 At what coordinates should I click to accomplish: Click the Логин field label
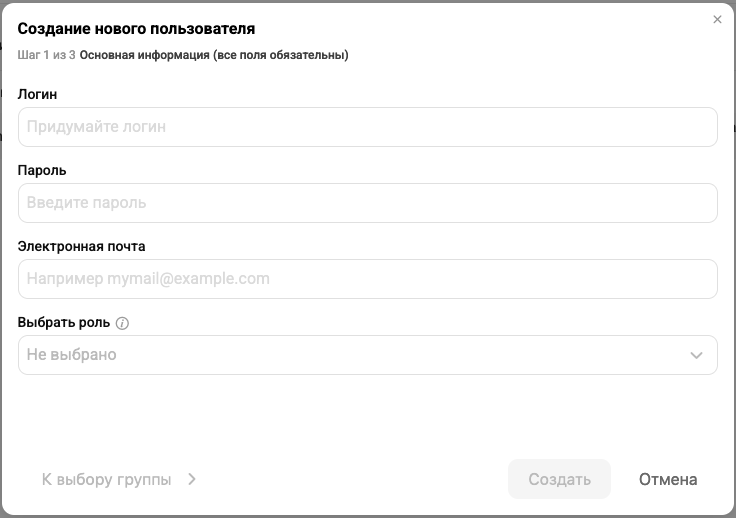38,94
